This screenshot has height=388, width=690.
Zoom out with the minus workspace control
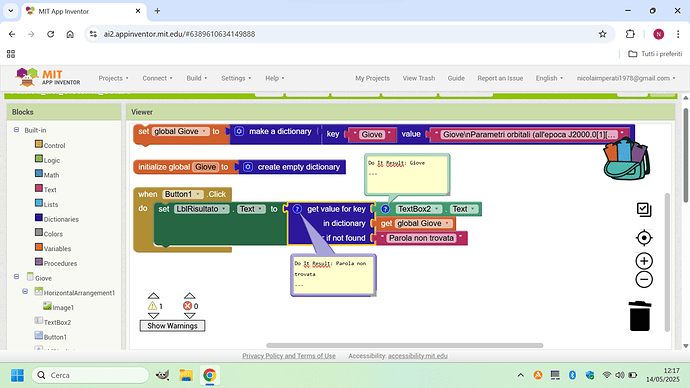[x=644, y=280]
